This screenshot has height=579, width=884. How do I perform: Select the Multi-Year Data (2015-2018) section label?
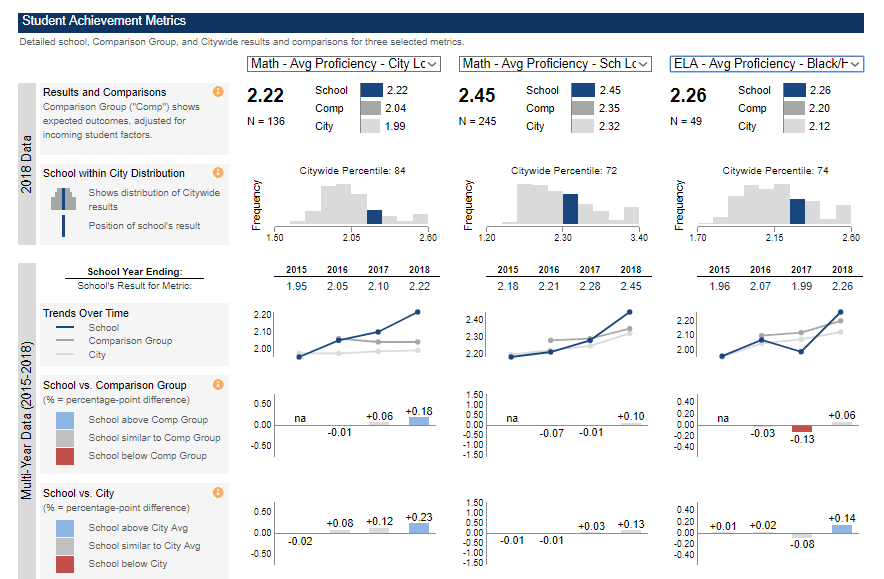pos(28,420)
